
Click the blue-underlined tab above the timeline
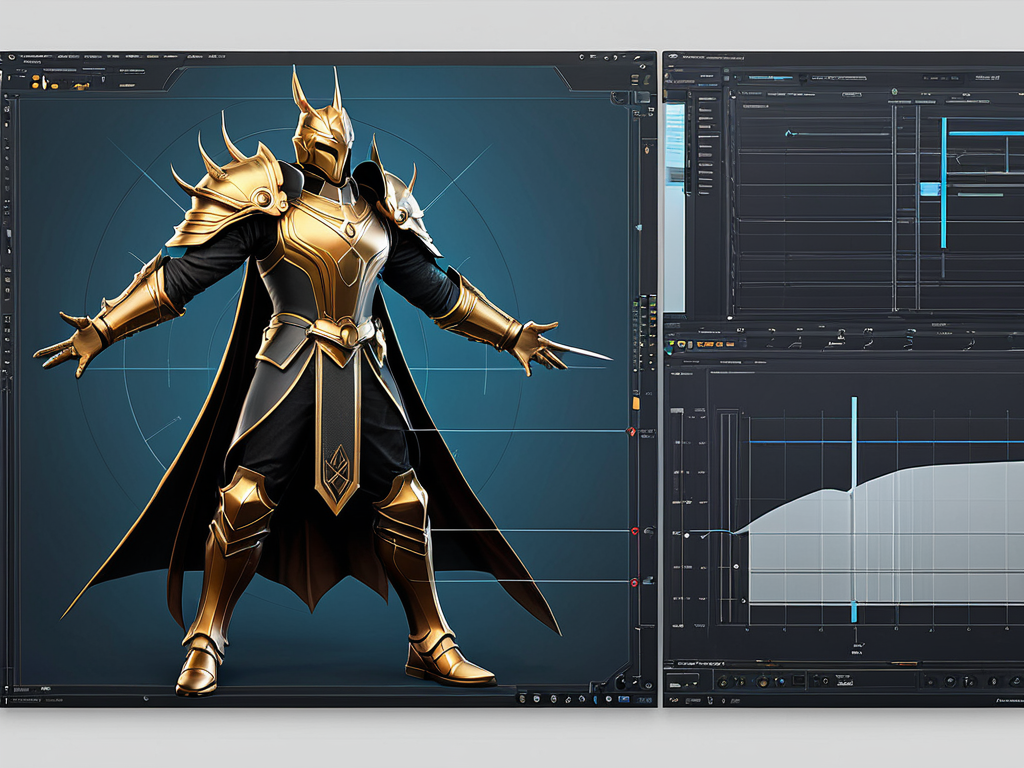pyautogui.click(x=768, y=76)
